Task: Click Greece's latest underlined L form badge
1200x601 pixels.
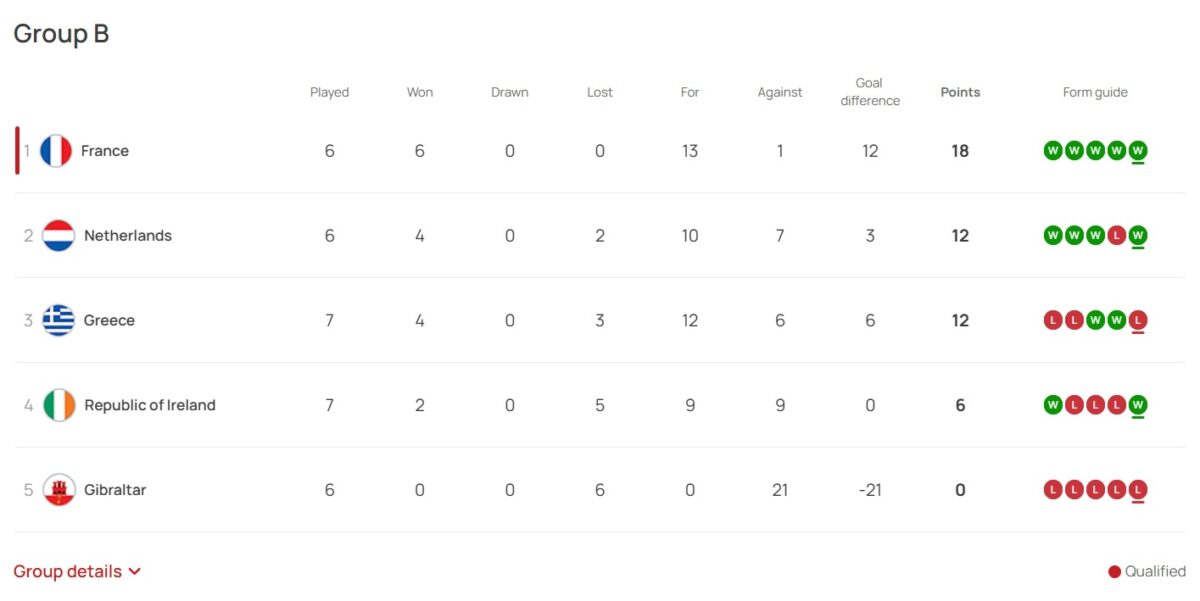Action: (1138, 321)
